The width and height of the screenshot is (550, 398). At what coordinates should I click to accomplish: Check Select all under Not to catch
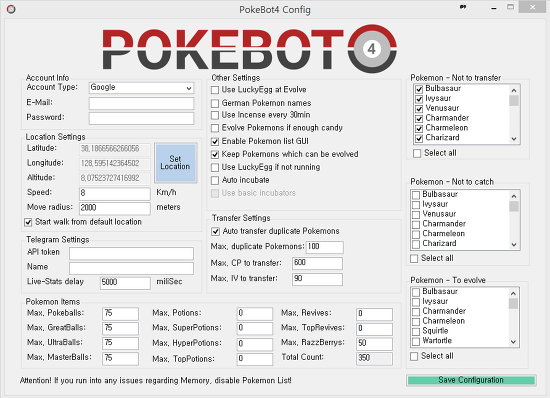(414, 259)
